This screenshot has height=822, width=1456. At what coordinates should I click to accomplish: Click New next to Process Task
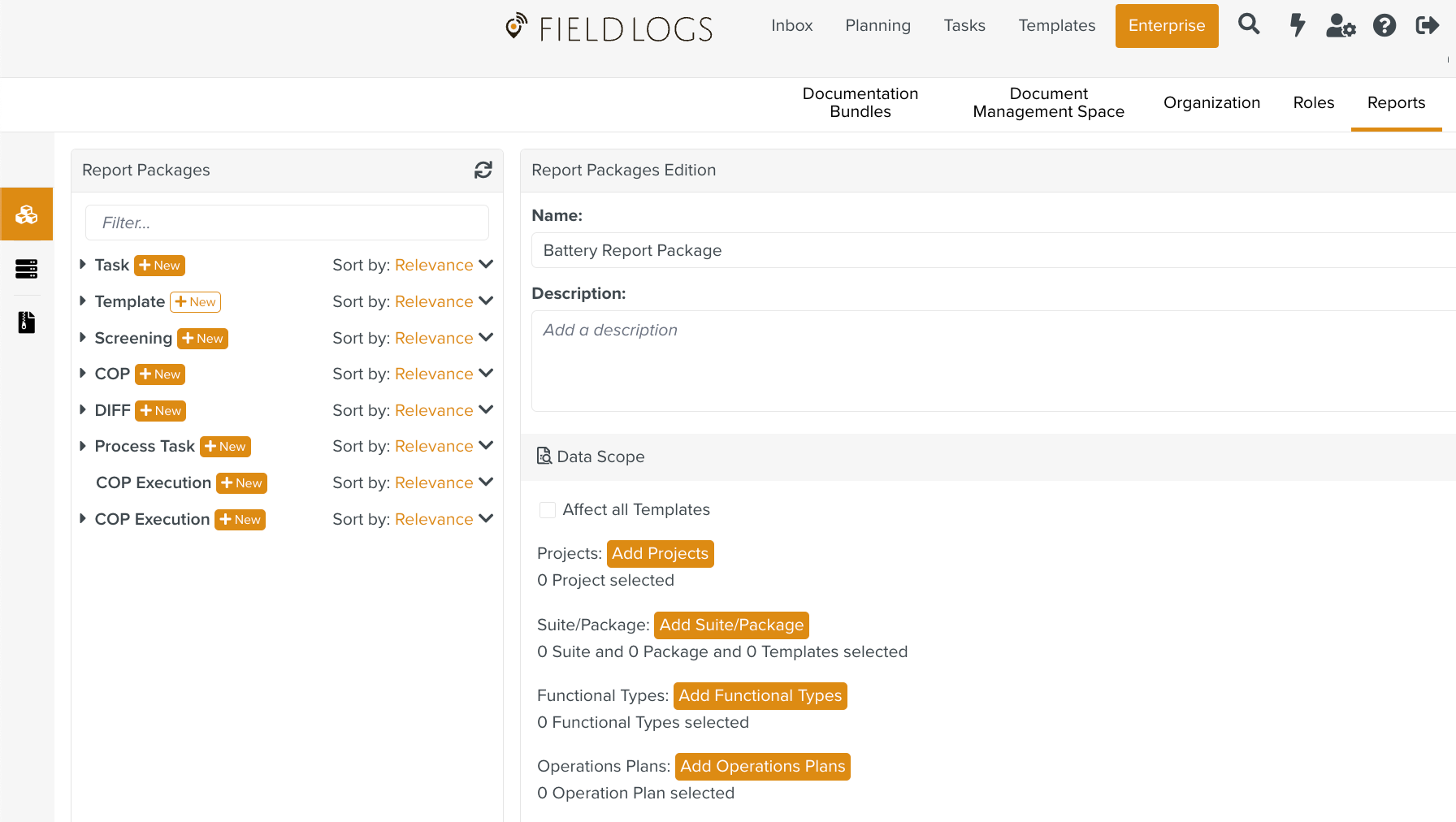225,447
